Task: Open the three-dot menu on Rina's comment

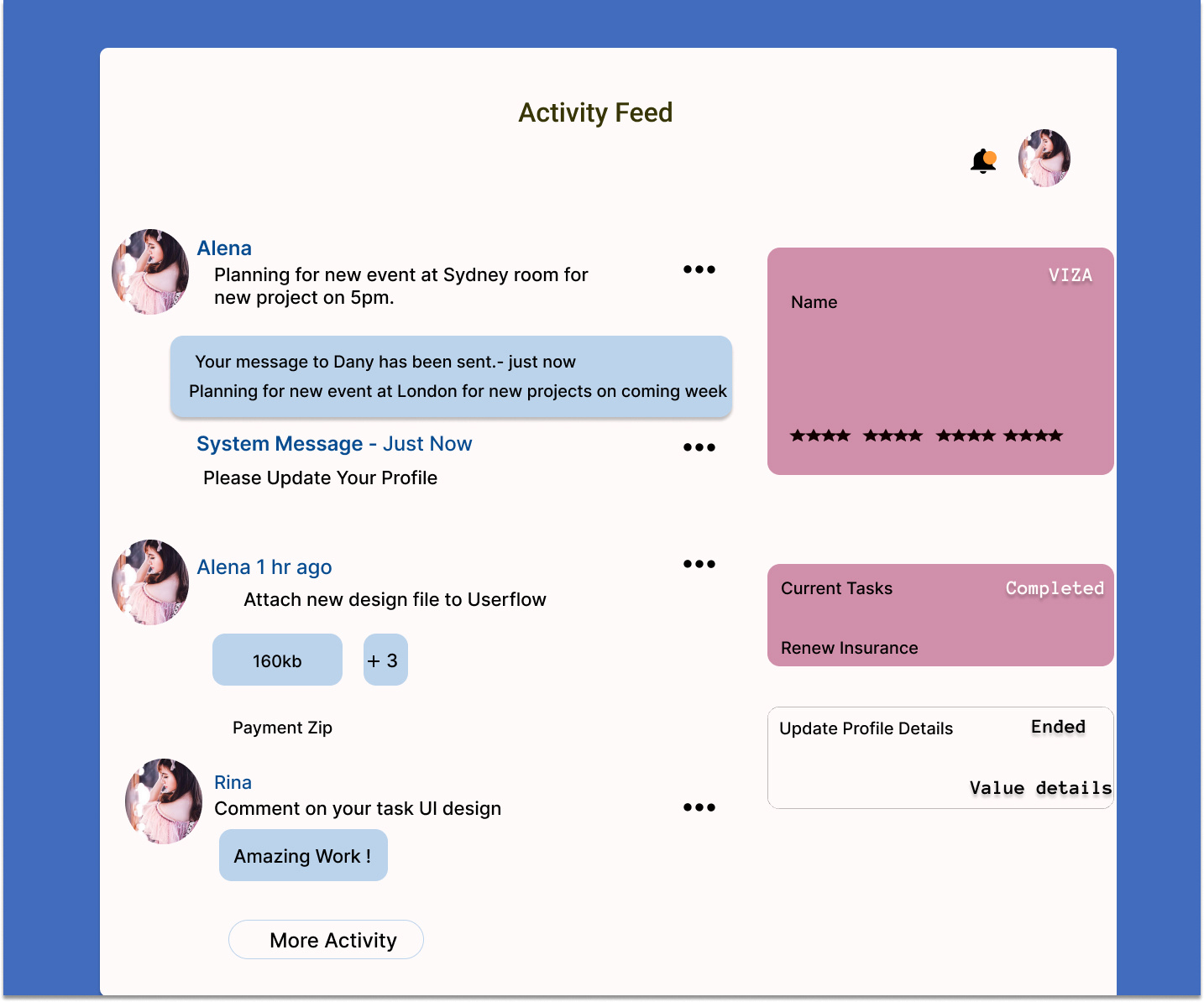Action: point(699,807)
